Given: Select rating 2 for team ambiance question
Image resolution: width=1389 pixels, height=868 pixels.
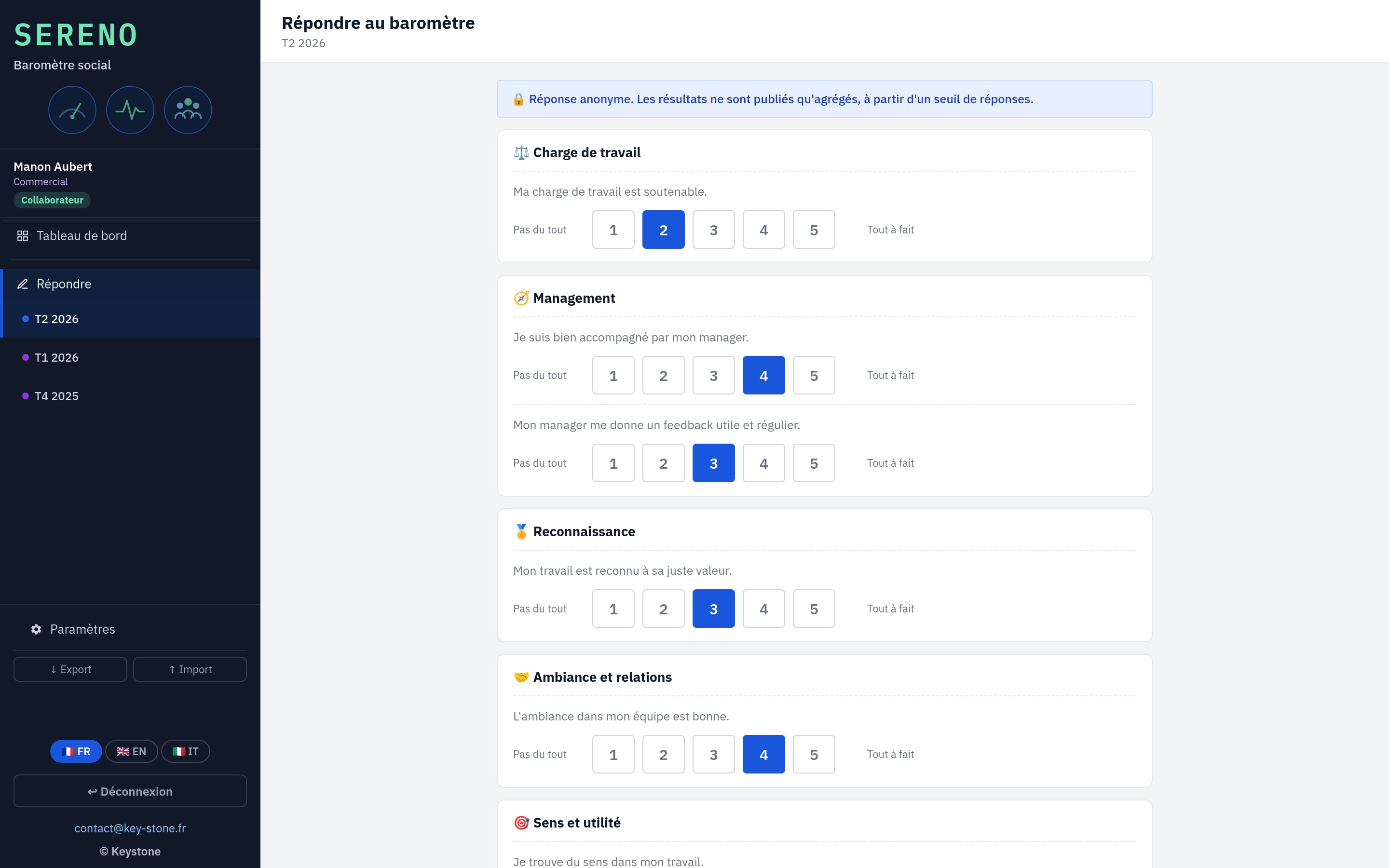Looking at the screenshot, I should pyautogui.click(x=664, y=754).
